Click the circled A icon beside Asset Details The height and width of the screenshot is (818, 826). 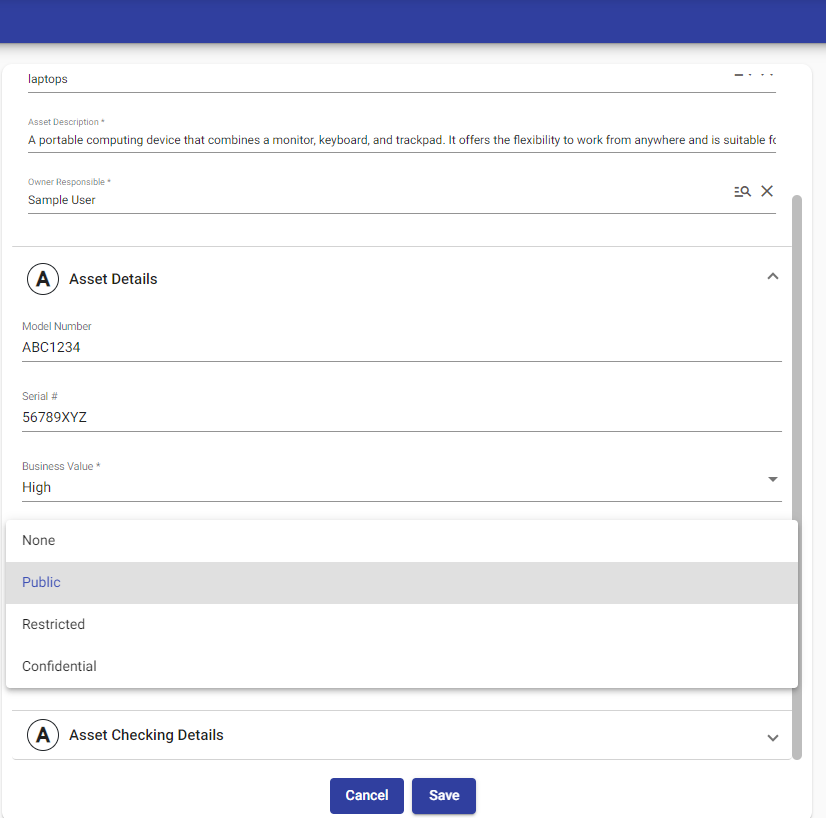(42, 279)
